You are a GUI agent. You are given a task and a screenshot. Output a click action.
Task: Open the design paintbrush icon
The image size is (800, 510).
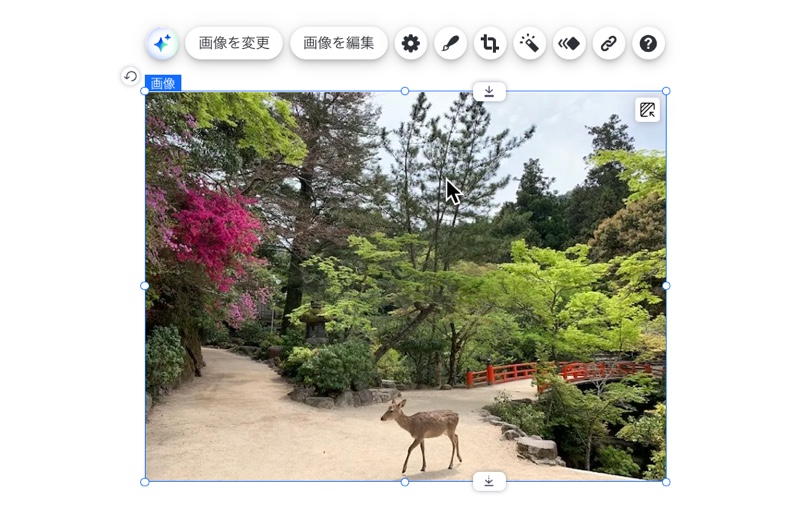451,43
